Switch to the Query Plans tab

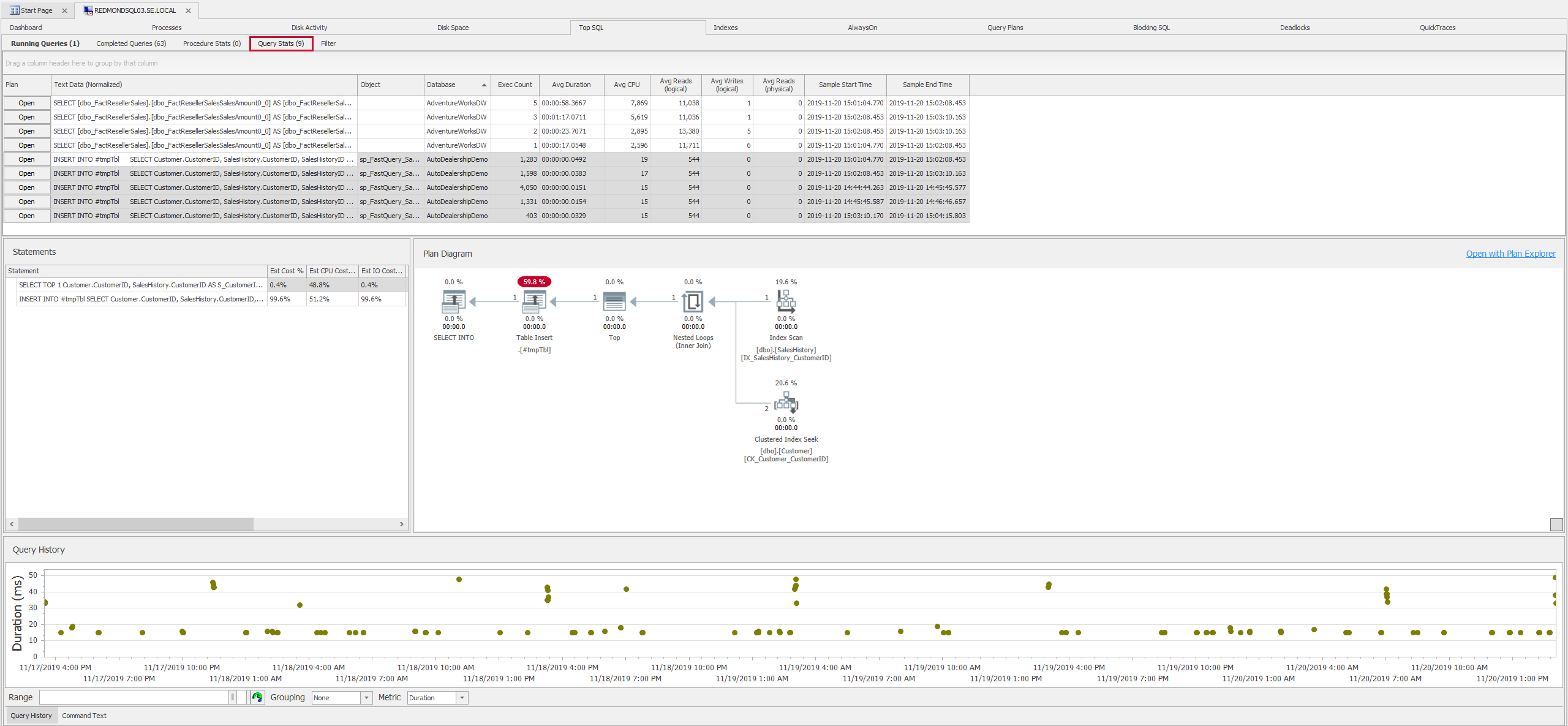[x=1005, y=28]
